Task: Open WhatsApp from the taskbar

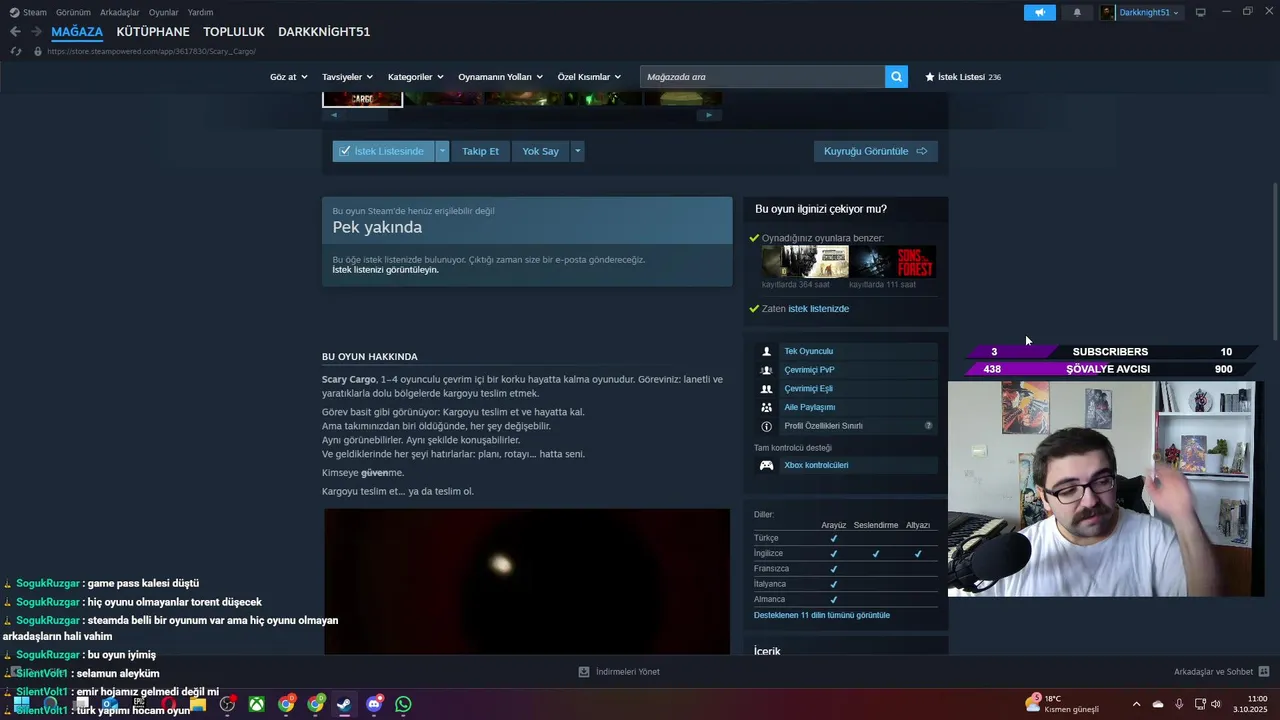Action: 403,704
